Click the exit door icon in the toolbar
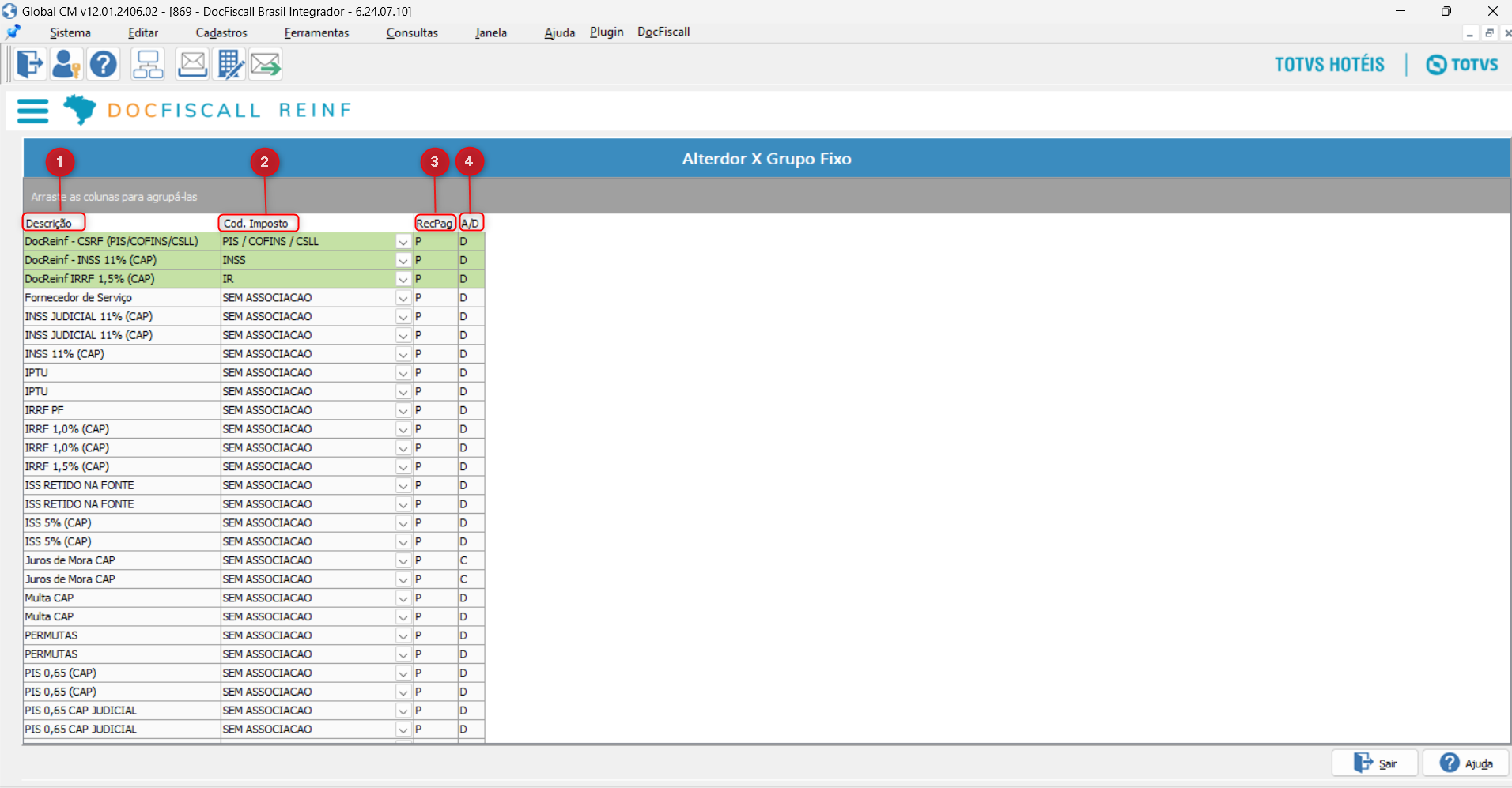The image size is (1512, 788). tap(30, 64)
